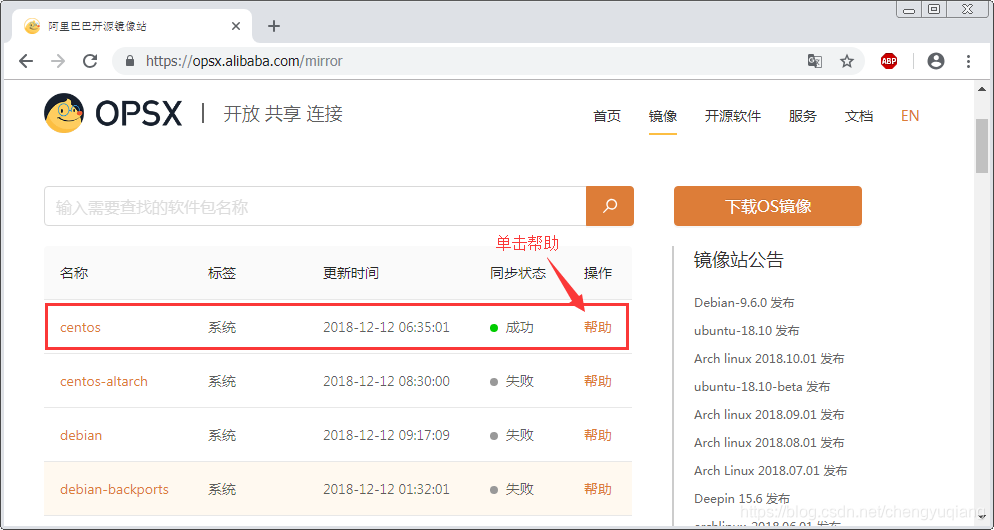Image resolution: width=994 pixels, height=530 pixels.
Task: Open the debian-backports mirror link
Action: [x=114, y=489]
